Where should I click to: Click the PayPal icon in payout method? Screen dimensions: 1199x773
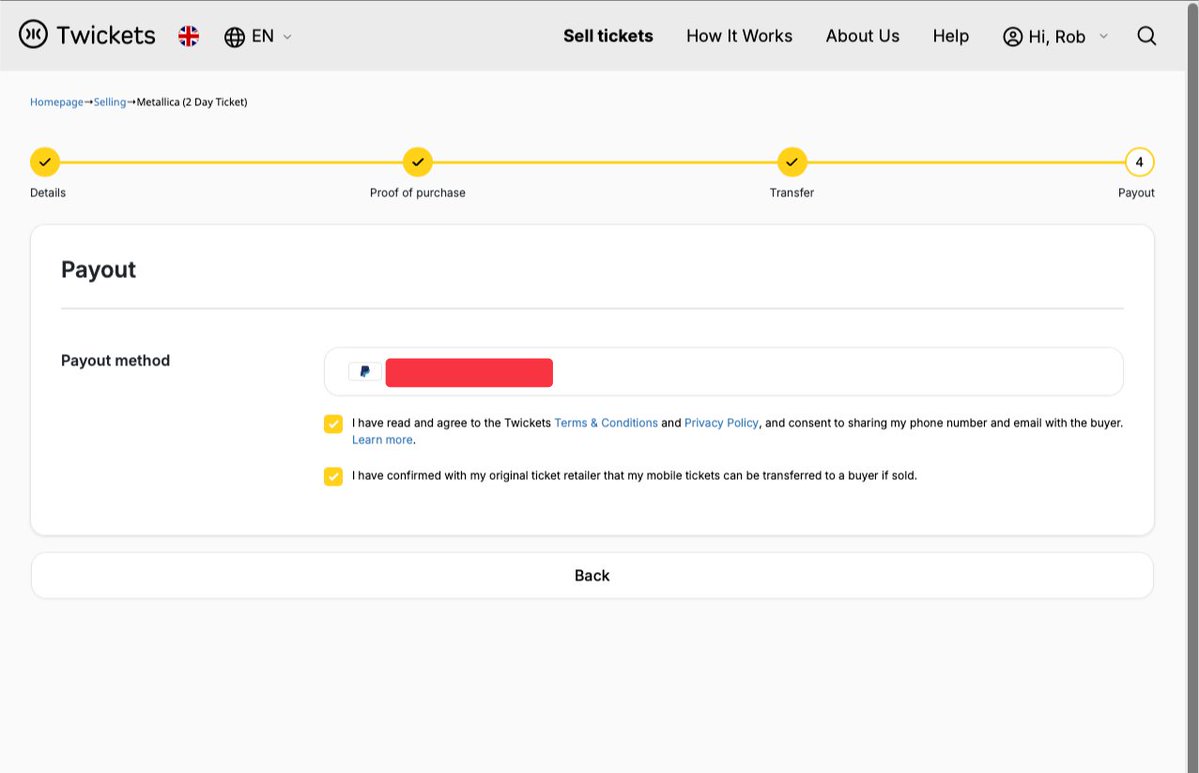click(x=365, y=372)
